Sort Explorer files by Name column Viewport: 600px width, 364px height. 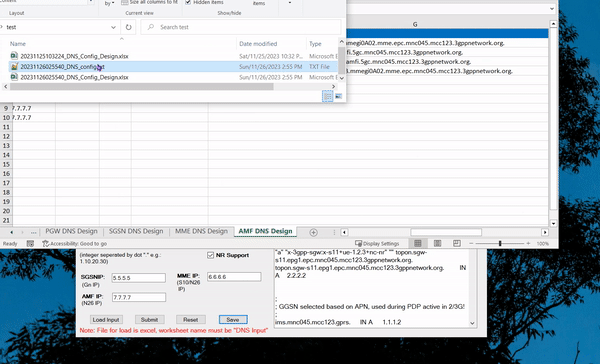coord(18,44)
